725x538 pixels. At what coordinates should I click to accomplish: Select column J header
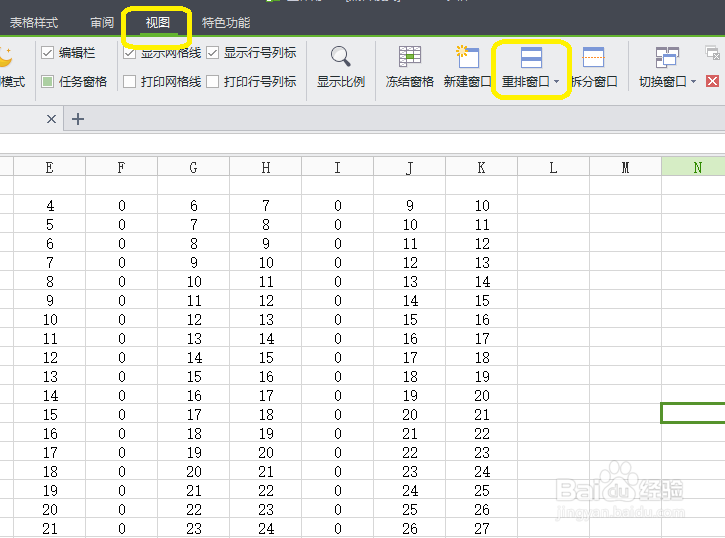pyautogui.click(x=410, y=167)
